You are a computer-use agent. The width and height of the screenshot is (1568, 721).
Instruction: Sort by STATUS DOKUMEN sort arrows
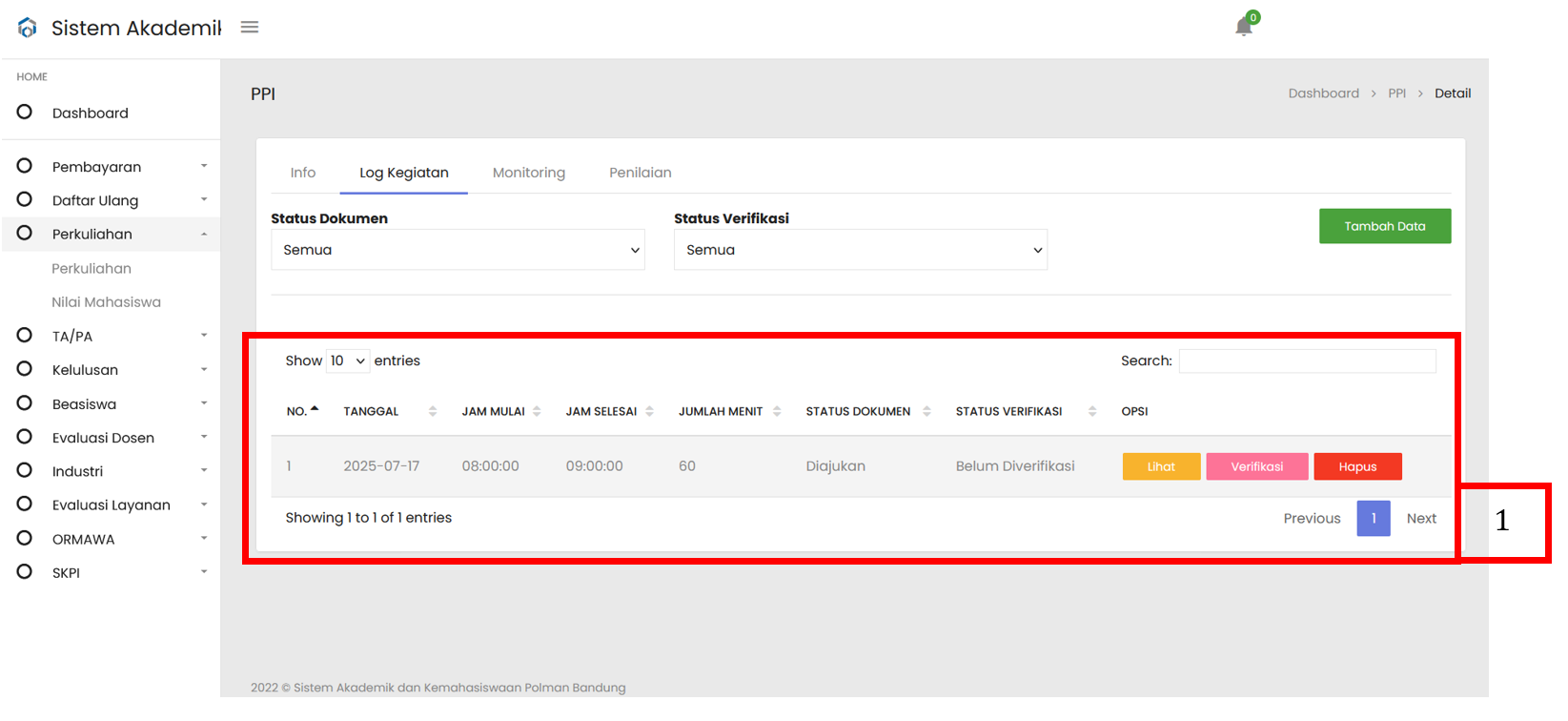(x=927, y=411)
